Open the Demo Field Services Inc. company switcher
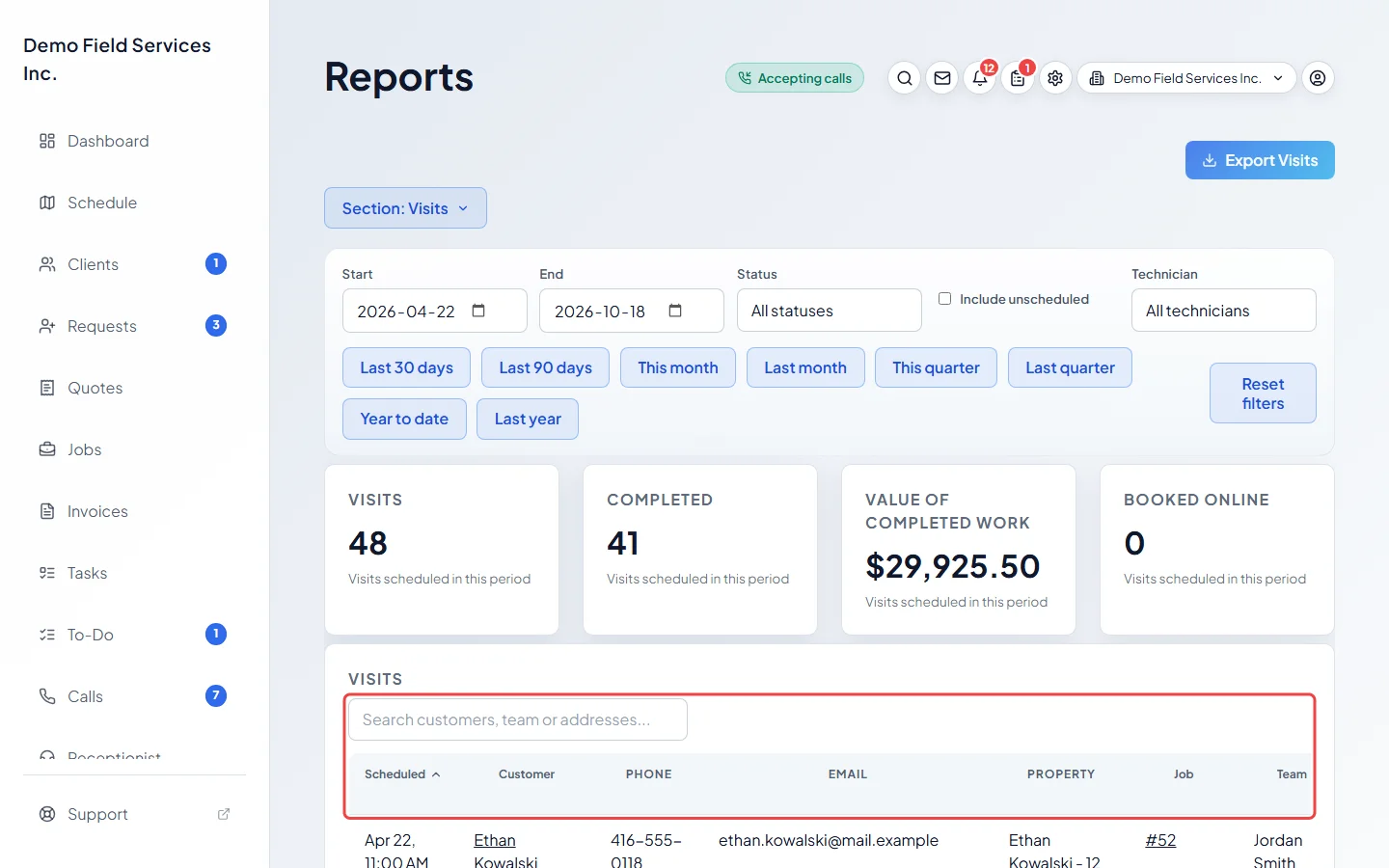Image resolution: width=1389 pixels, height=868 pixels. [1186, 78]
